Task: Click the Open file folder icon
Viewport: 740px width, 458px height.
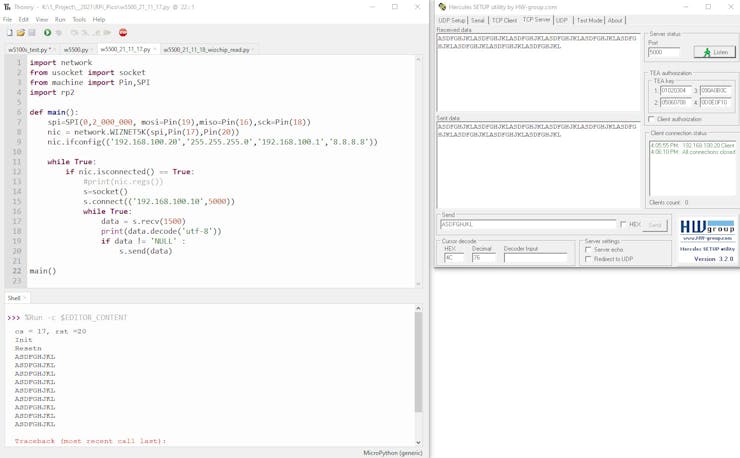Action: [20, 33]
